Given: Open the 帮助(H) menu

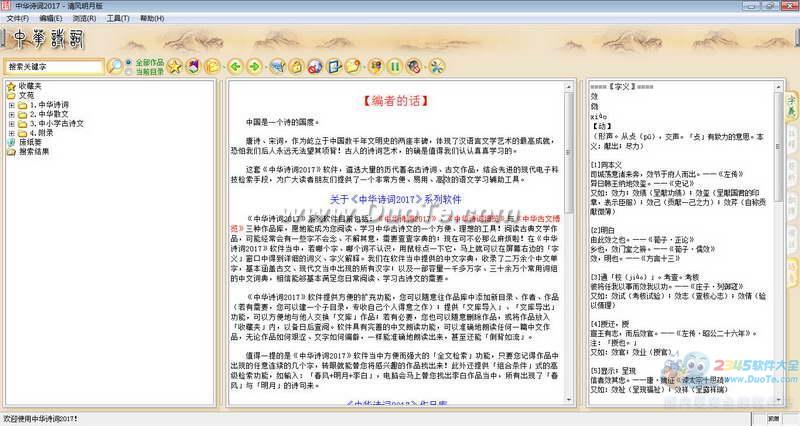Looking at the screenshot, I should [x=152, y=18].
